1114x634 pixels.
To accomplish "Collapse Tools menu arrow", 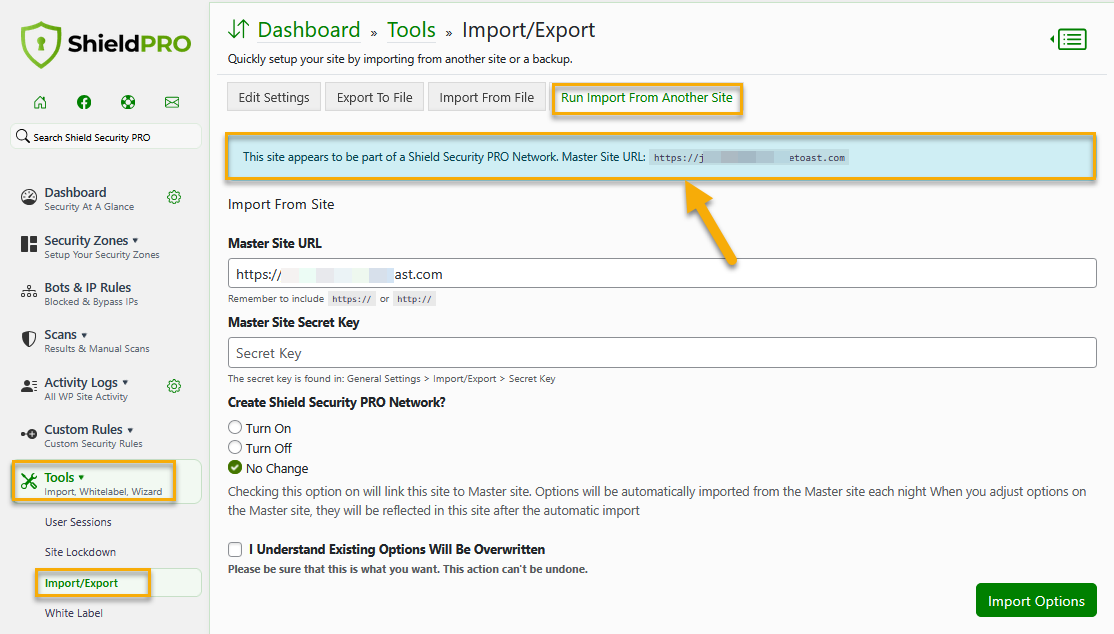I will click(81, 478).
